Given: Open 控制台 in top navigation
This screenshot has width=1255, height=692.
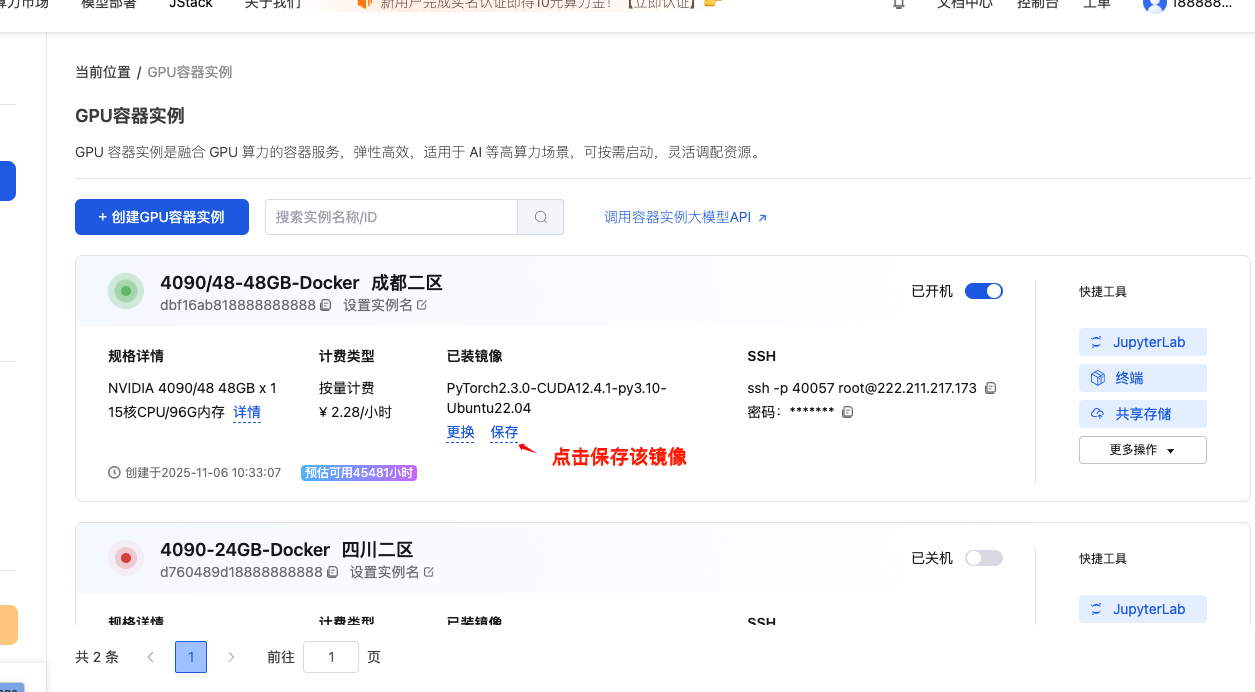Looking at the screenshot, I should (x=1037, y=5).
